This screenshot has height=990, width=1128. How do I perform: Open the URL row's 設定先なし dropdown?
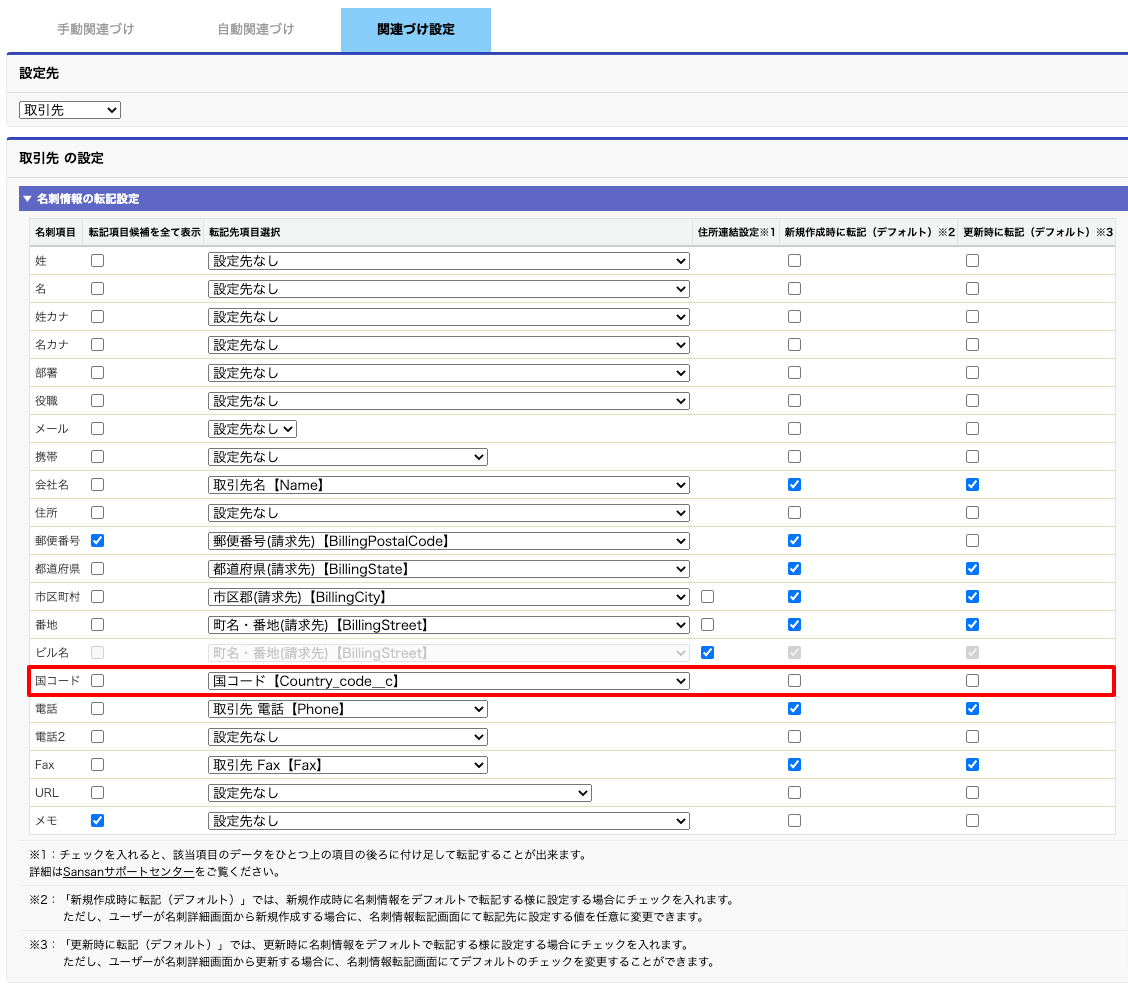pos(400,793)
